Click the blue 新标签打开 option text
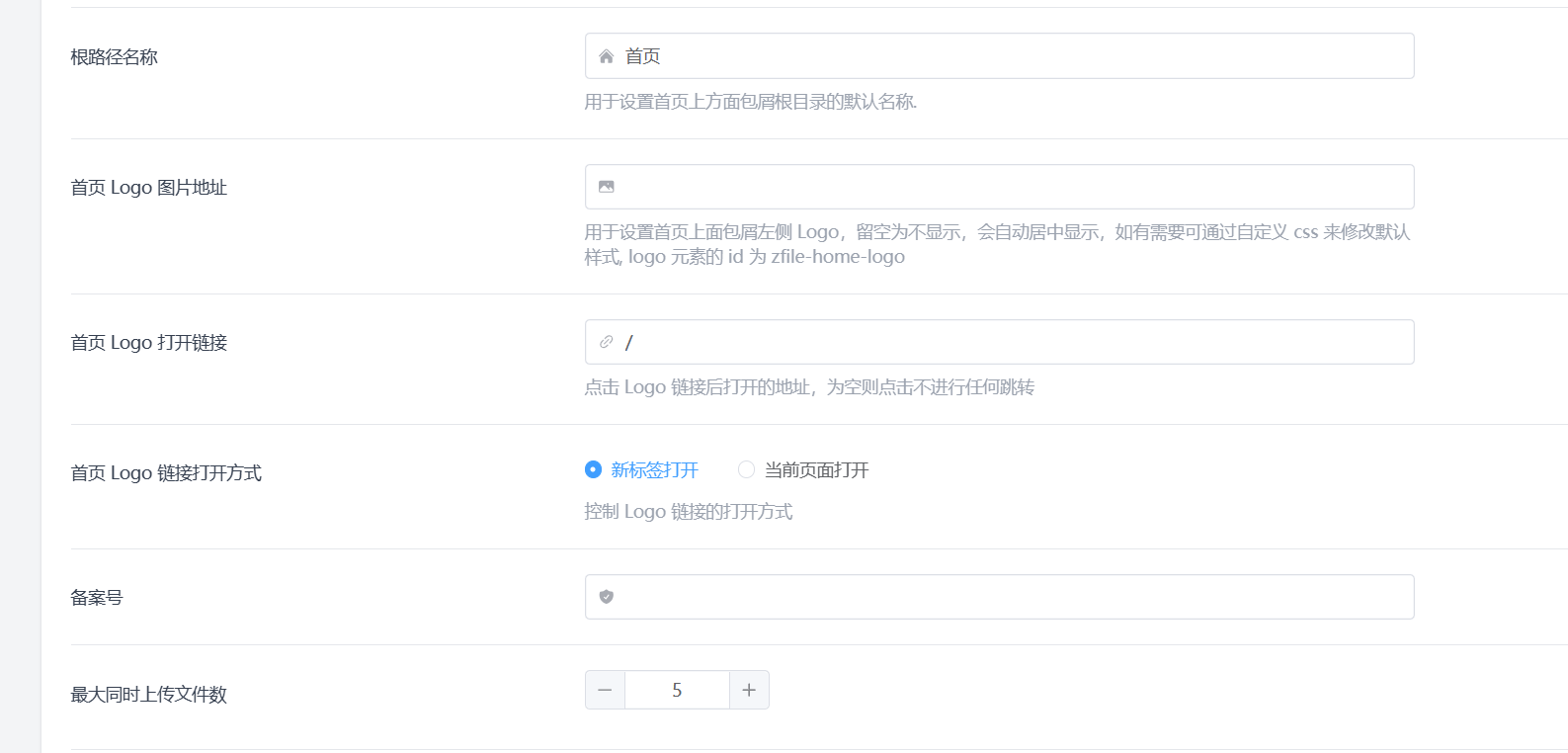1568x753 pixels. coord(654,470)
